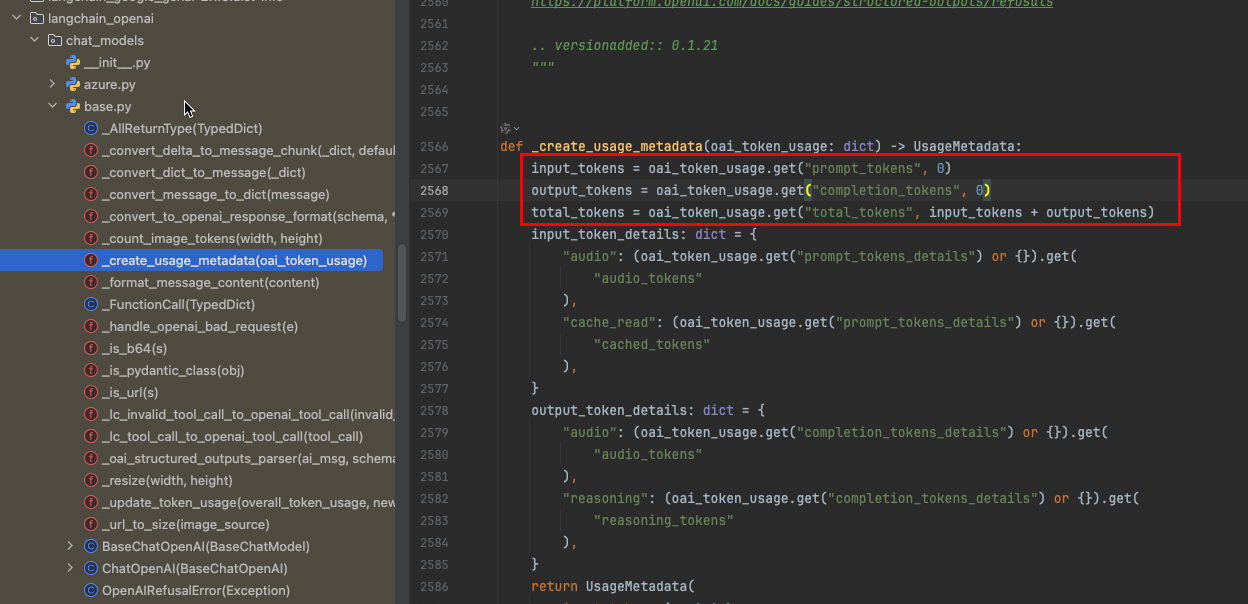Click the class icon of _AllReturnType

[x=91, y=128]
